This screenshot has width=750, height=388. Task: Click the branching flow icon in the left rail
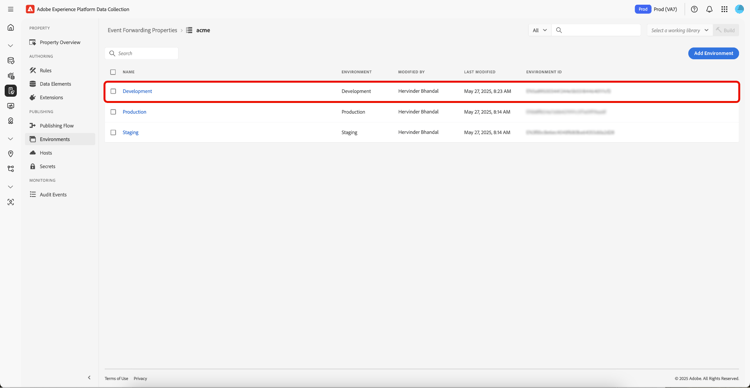pos(11,168)
